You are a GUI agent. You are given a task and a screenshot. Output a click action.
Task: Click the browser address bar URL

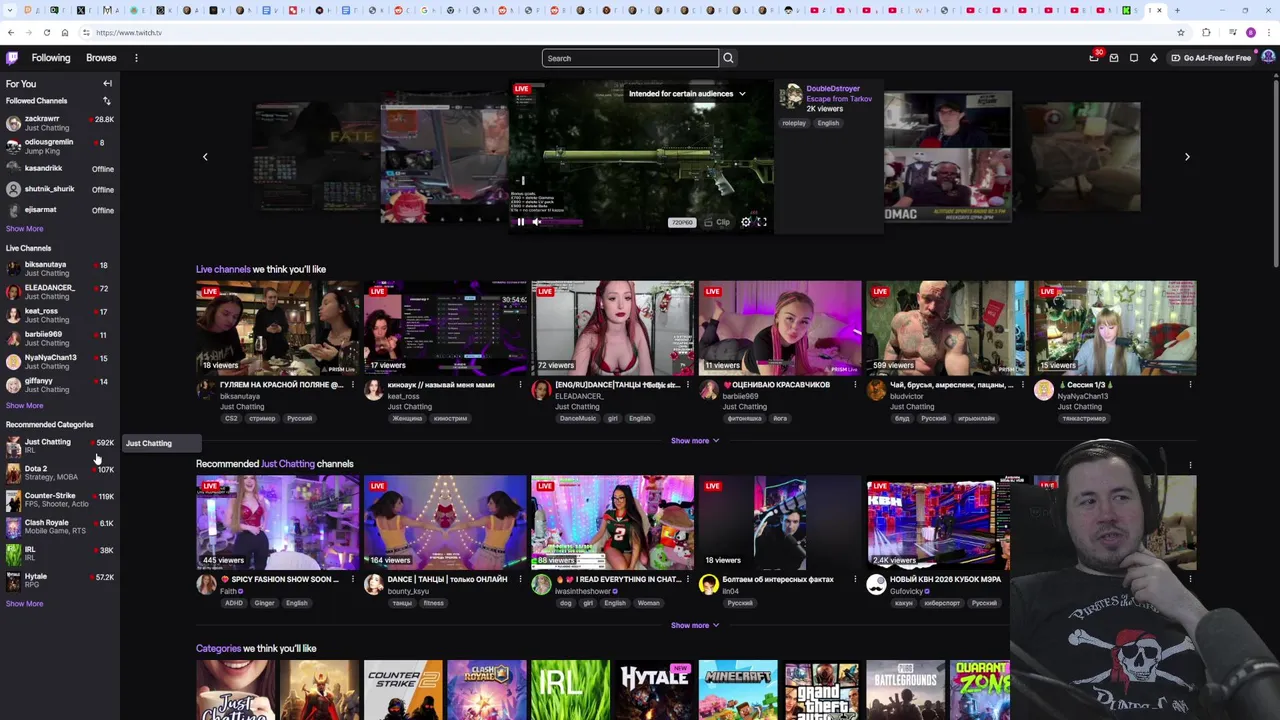click(129, 33)
